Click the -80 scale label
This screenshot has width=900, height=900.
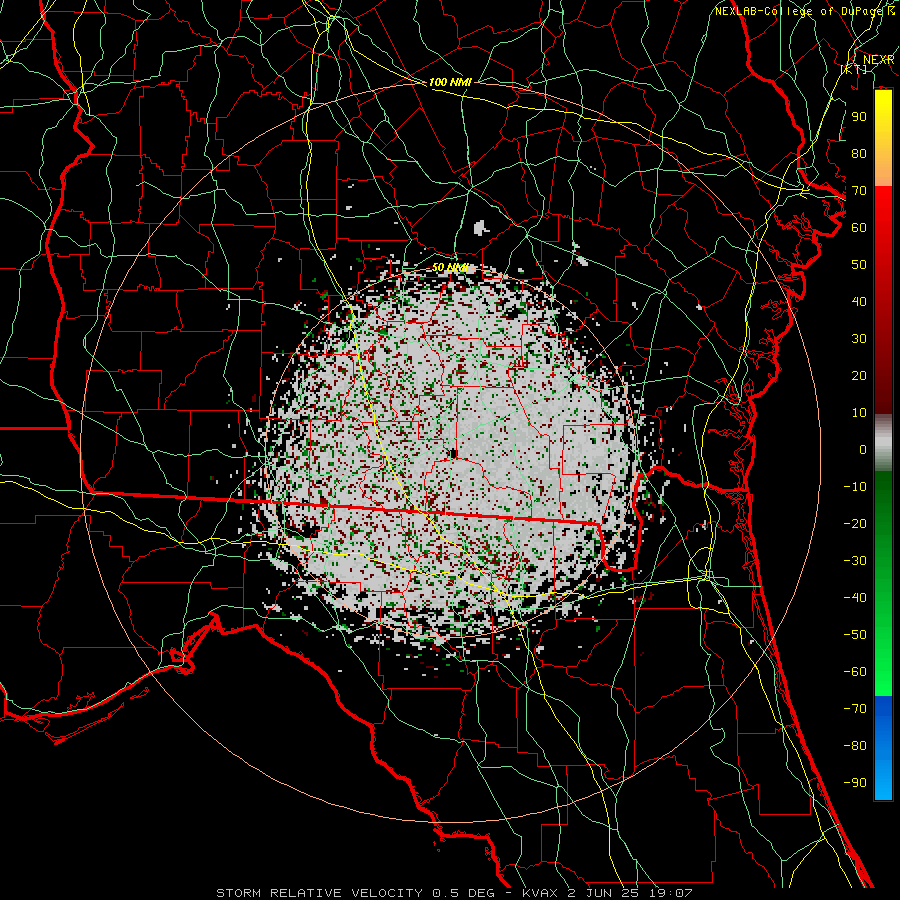coord(855,746)
